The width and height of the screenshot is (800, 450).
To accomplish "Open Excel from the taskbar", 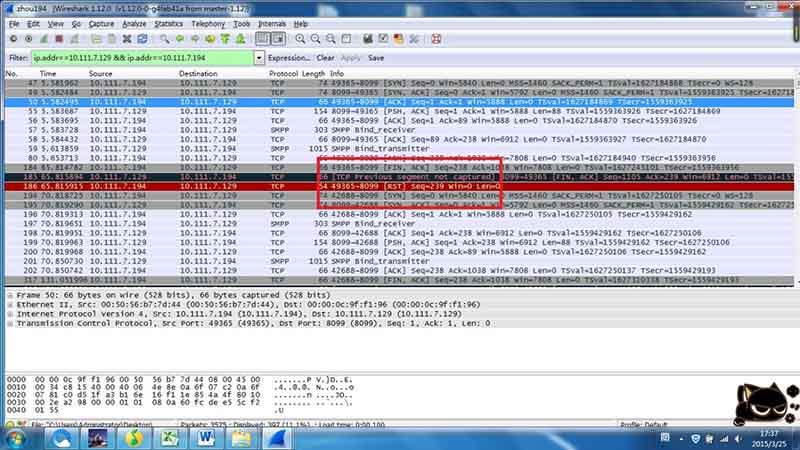I will [x=169, y=439].
